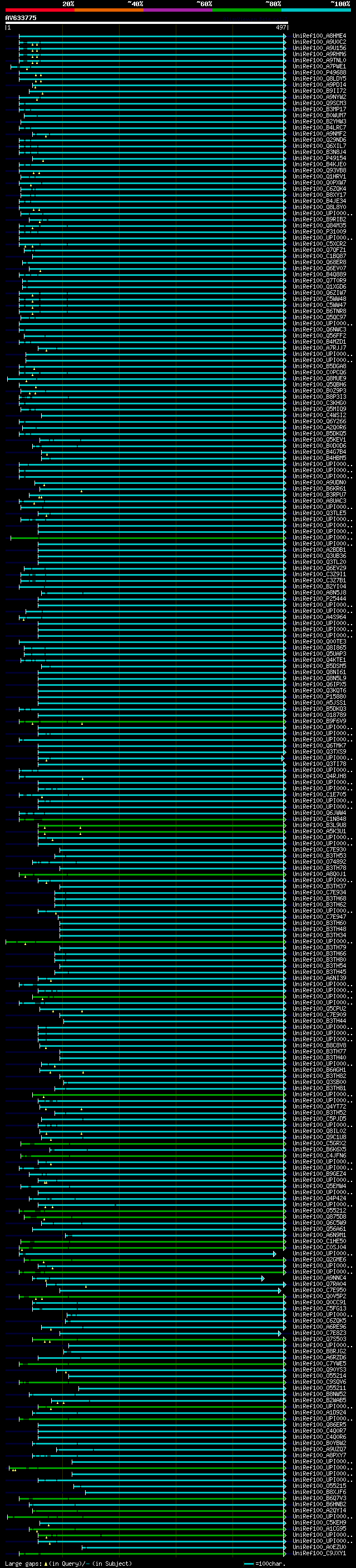356x1568 pixels.
Task: Select hit label UniRef100_Q6NWC3
Action: [319, 329]
